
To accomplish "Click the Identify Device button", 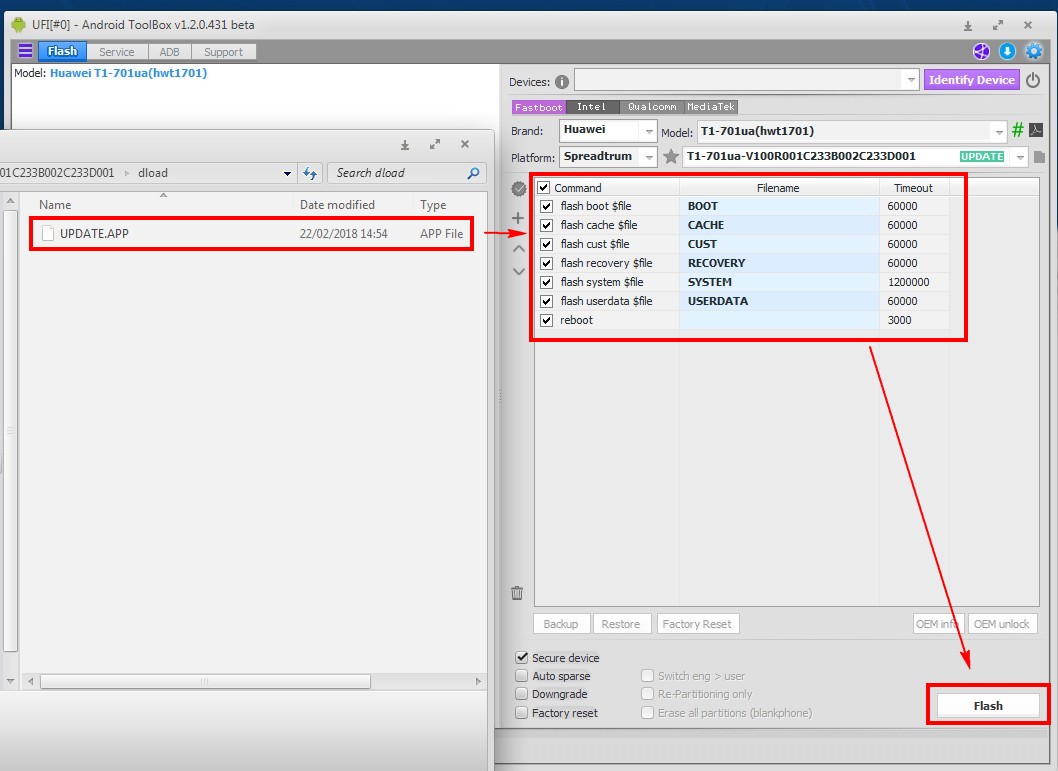I will pyautogui.click(x=971, y=80).
